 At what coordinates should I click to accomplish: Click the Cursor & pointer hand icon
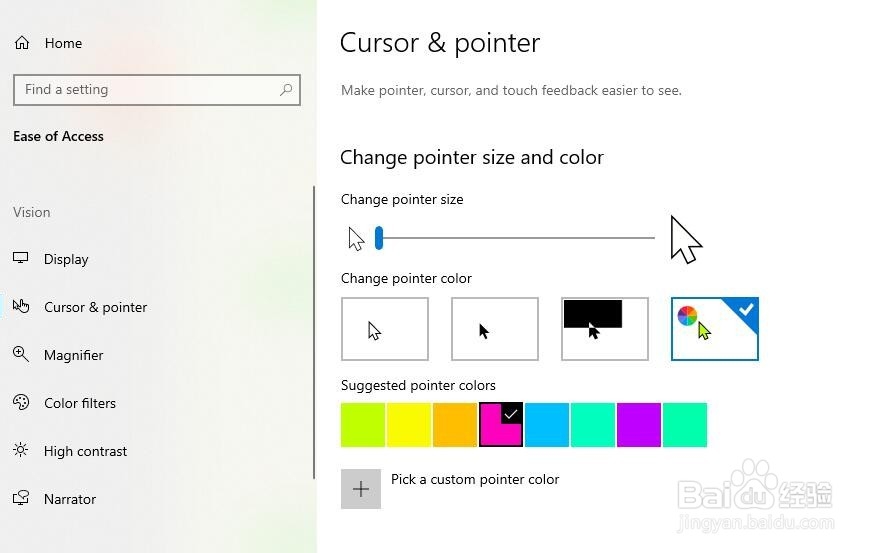click(21, 306)
